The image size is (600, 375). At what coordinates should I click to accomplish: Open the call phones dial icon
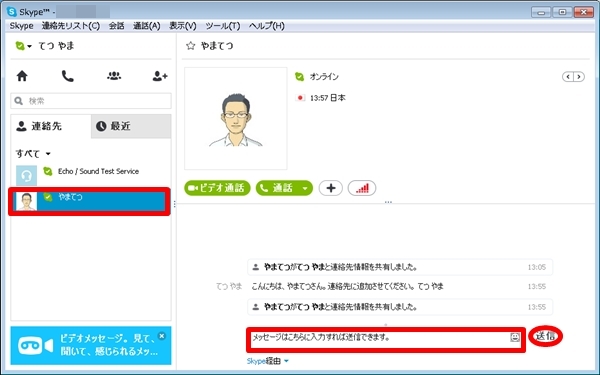coord(68,76)
